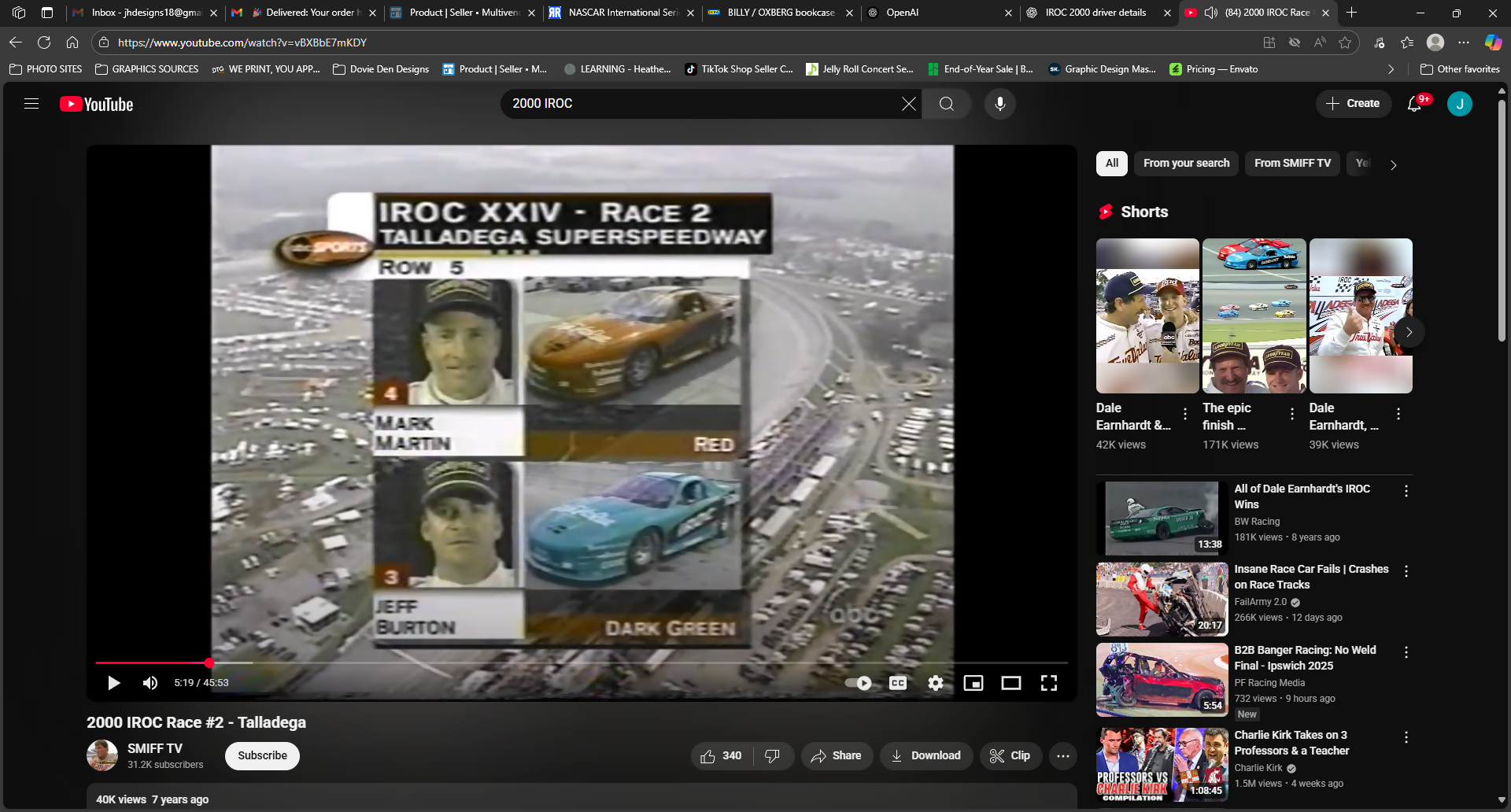Switch to NASCAR International Series browser tab
The image size is (1511, 812).
[621, 13]
